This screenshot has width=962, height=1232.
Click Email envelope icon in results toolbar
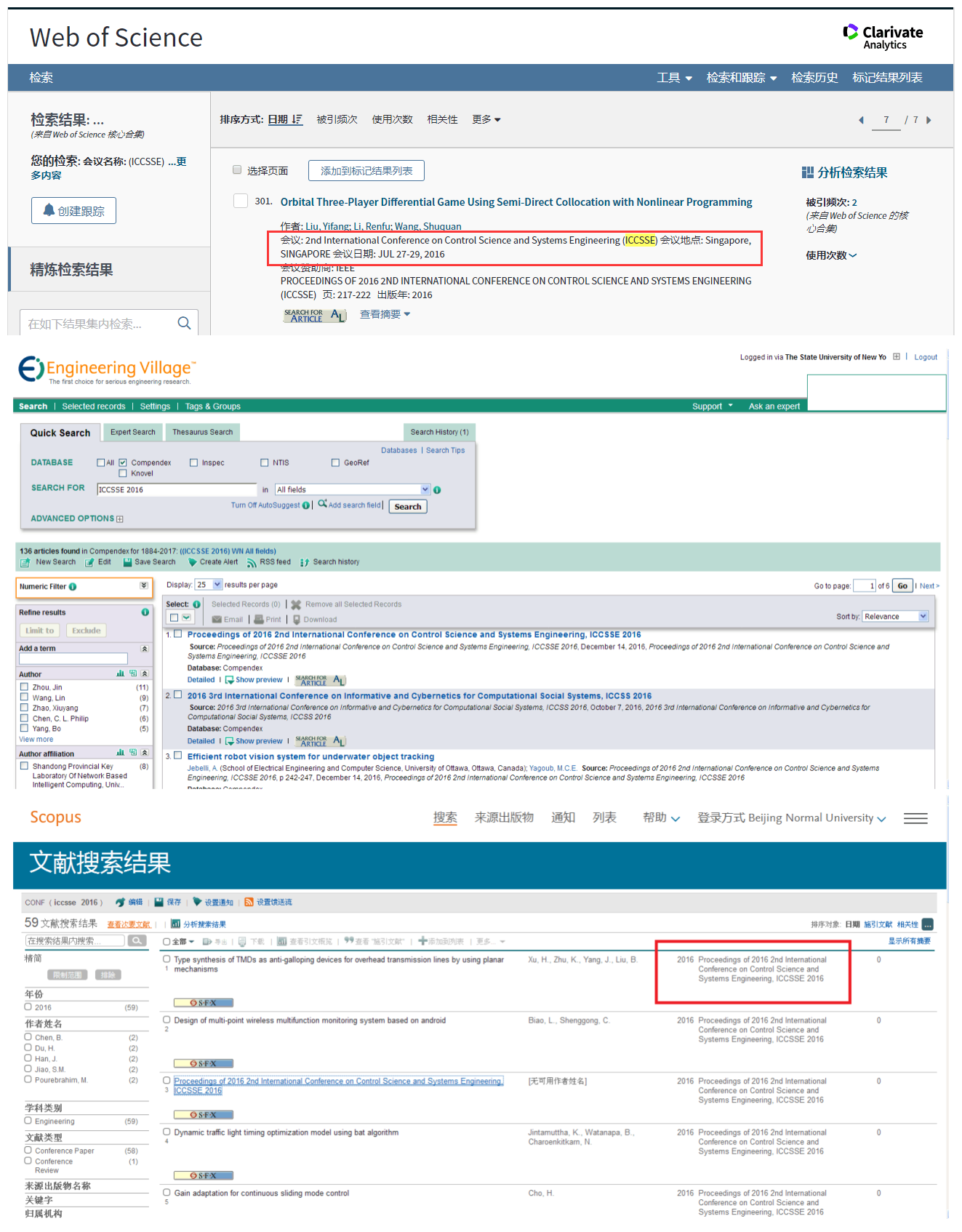point(217,620)
